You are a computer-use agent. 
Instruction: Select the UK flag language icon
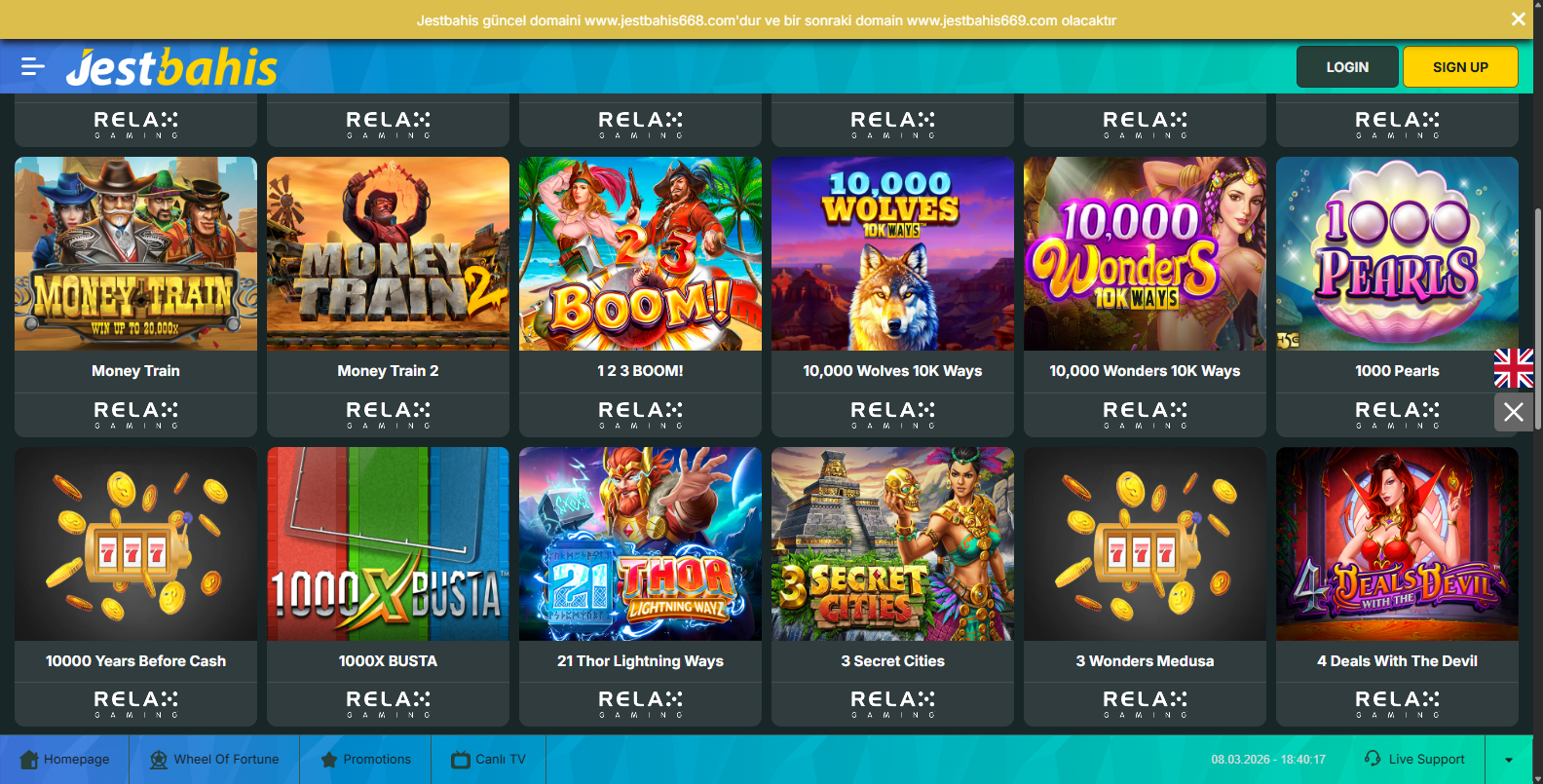click(1514, 368)
